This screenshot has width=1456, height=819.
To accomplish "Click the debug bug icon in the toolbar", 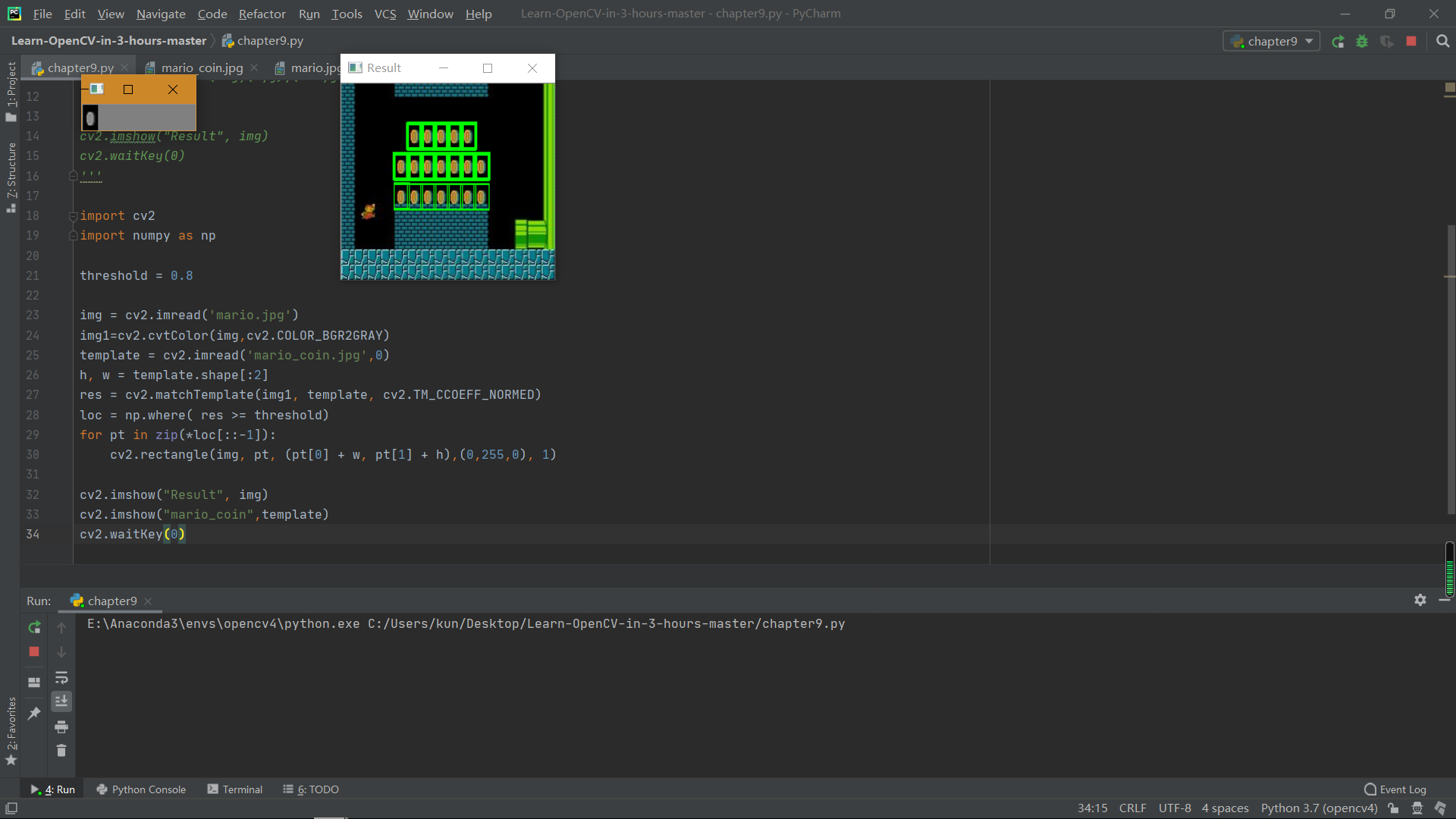I will 1362,42.
